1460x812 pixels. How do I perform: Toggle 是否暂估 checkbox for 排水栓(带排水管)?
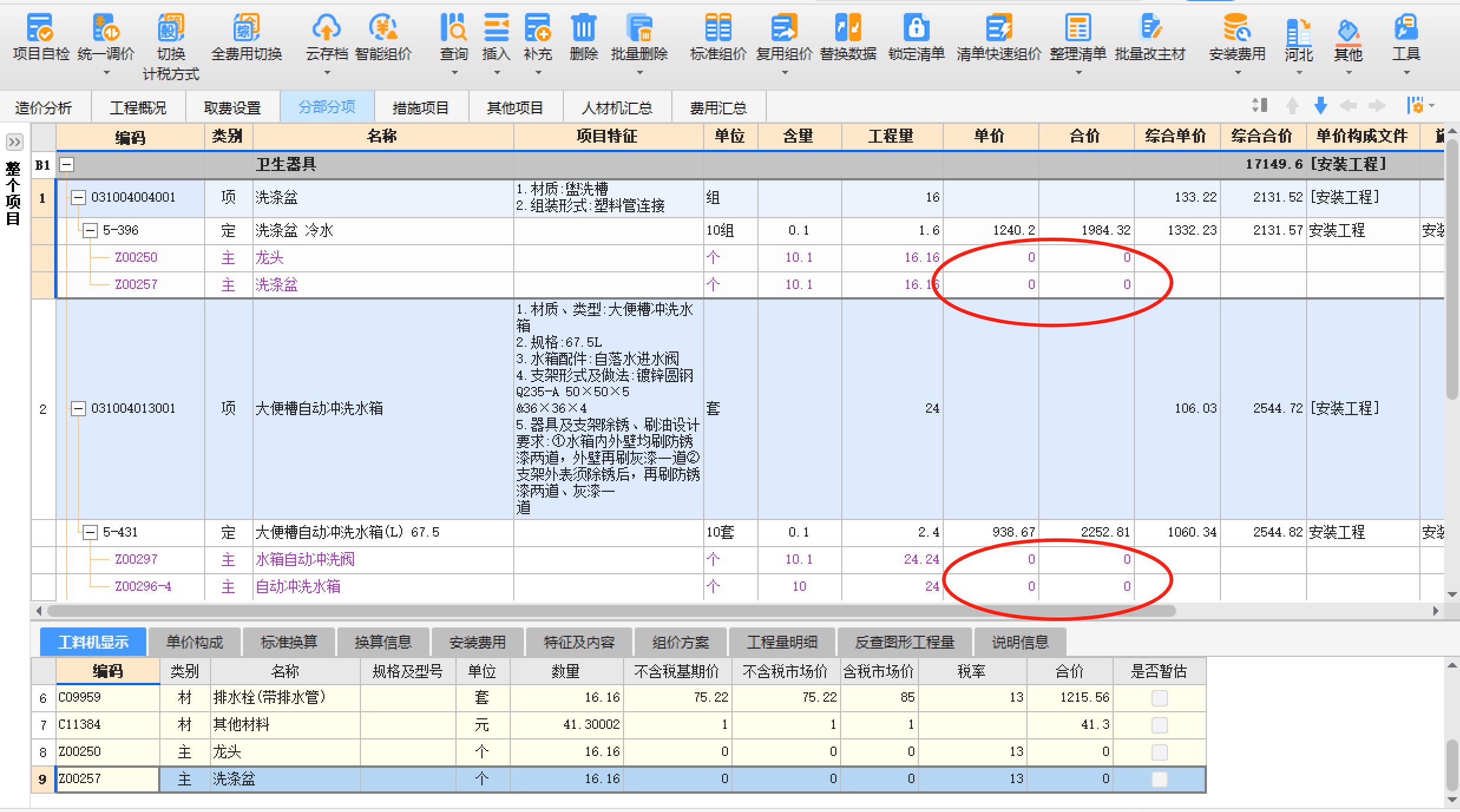[x=1159, y=698]
